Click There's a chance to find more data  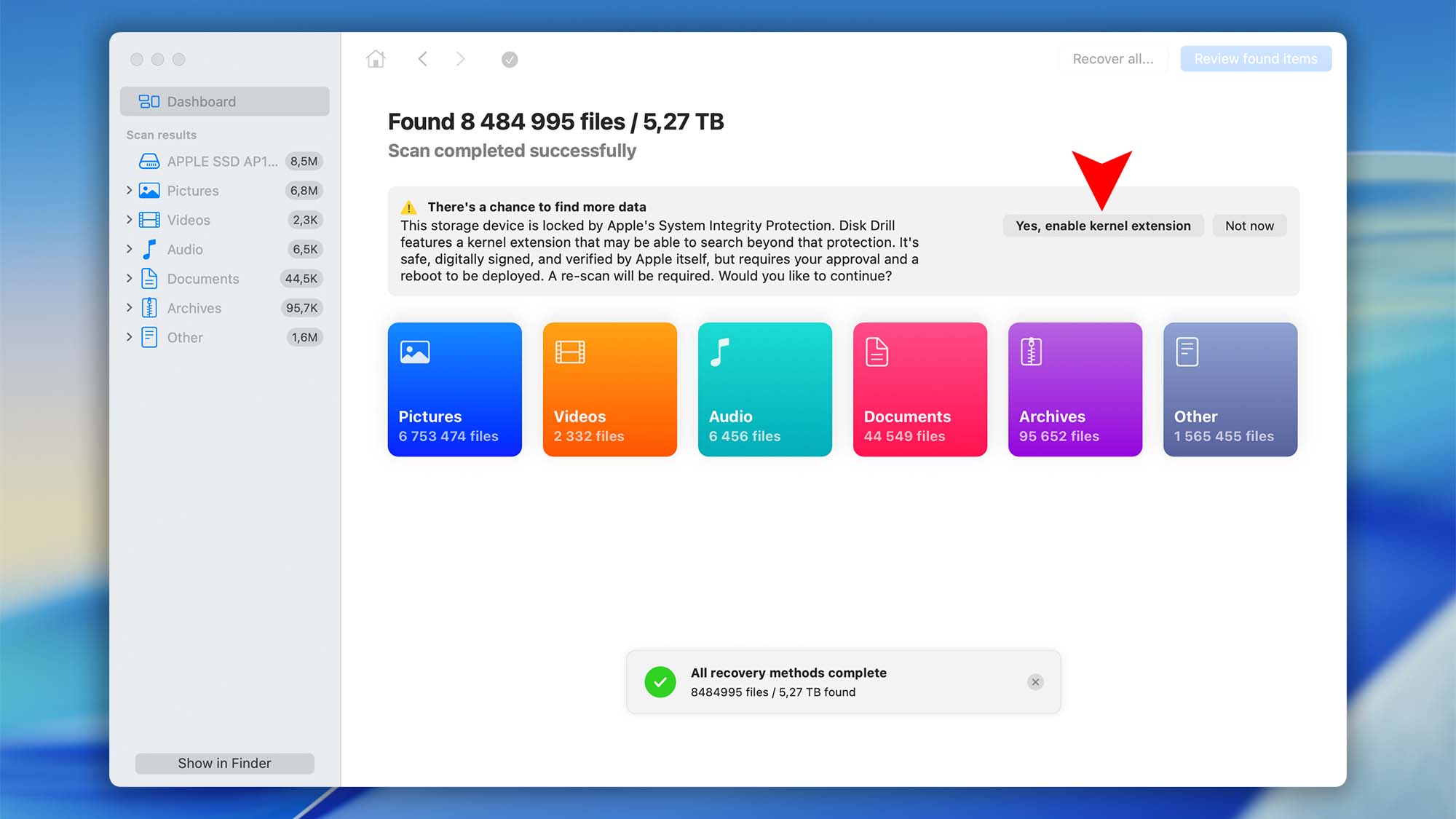point(537,207)
